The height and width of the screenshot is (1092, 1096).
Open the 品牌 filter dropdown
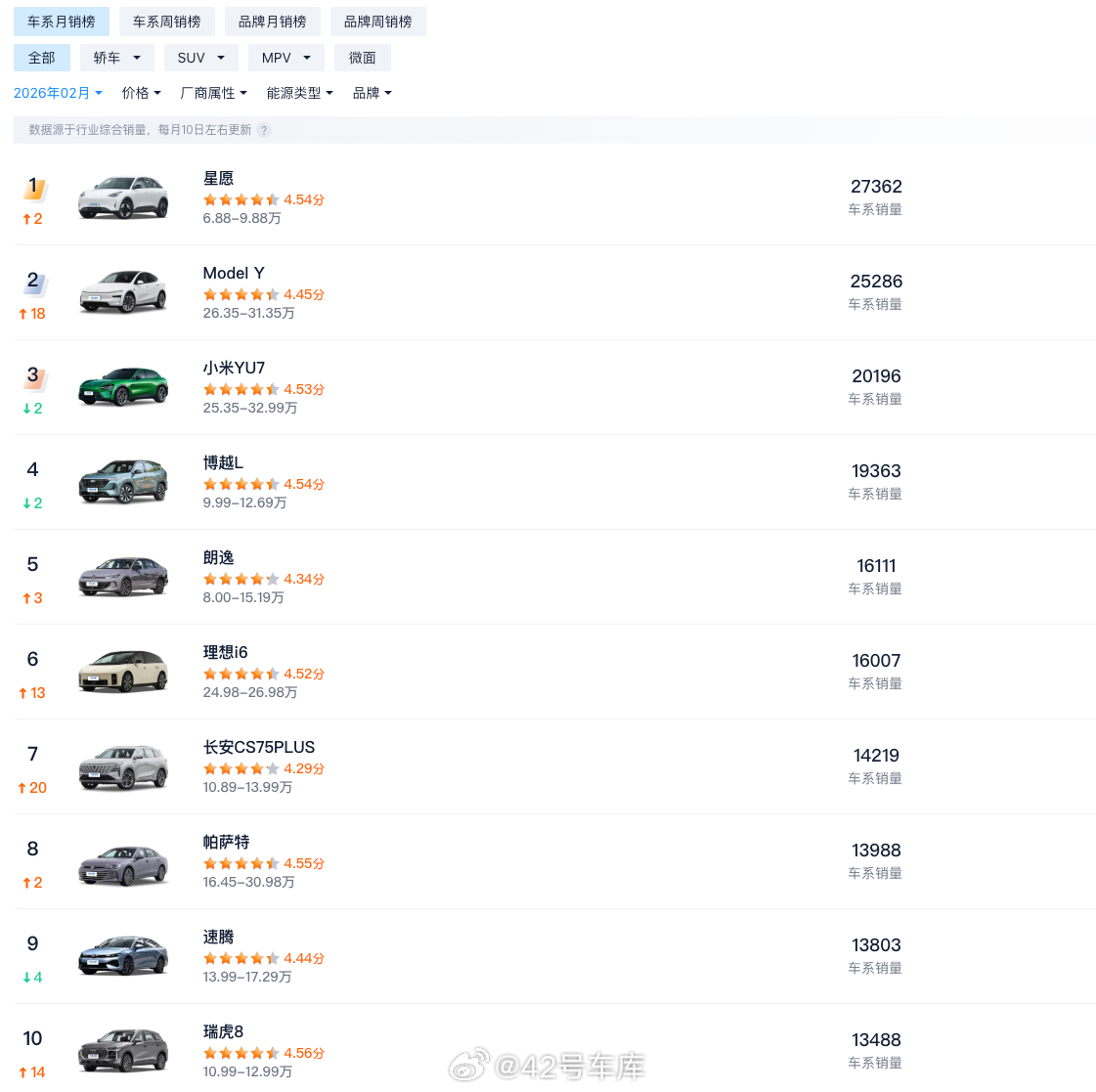pyautogui.click(x=373, y=93)
